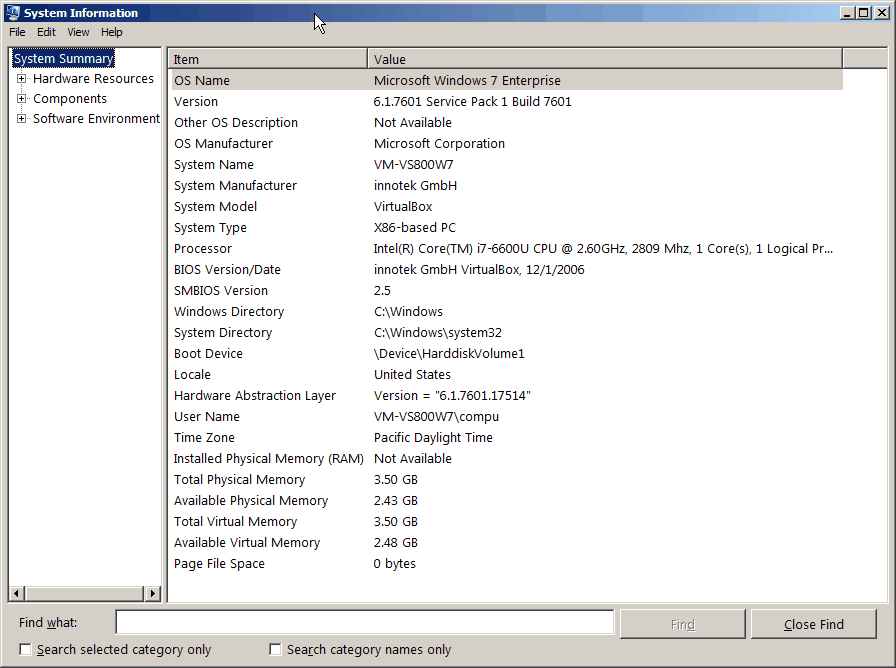
Task: Click the System Information title bar icon
Action: [13, 13]
